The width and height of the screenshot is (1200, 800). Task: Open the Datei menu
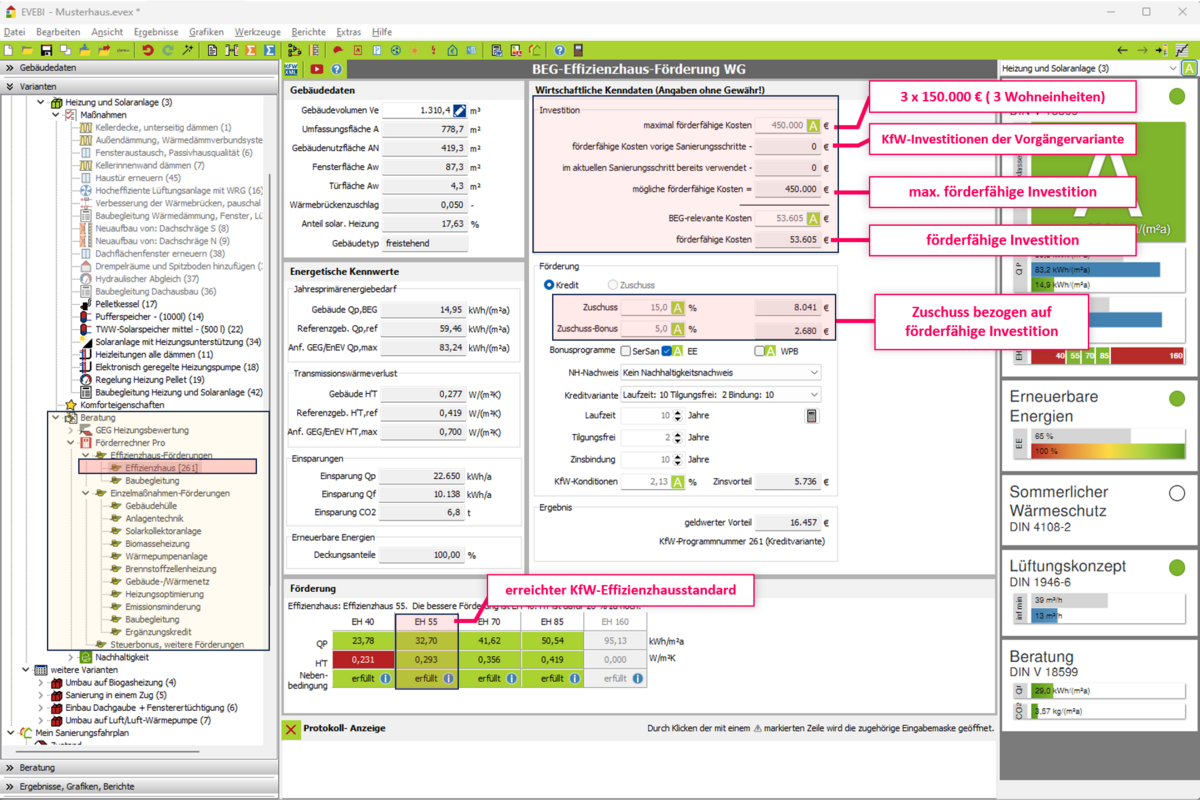[14, 32]
